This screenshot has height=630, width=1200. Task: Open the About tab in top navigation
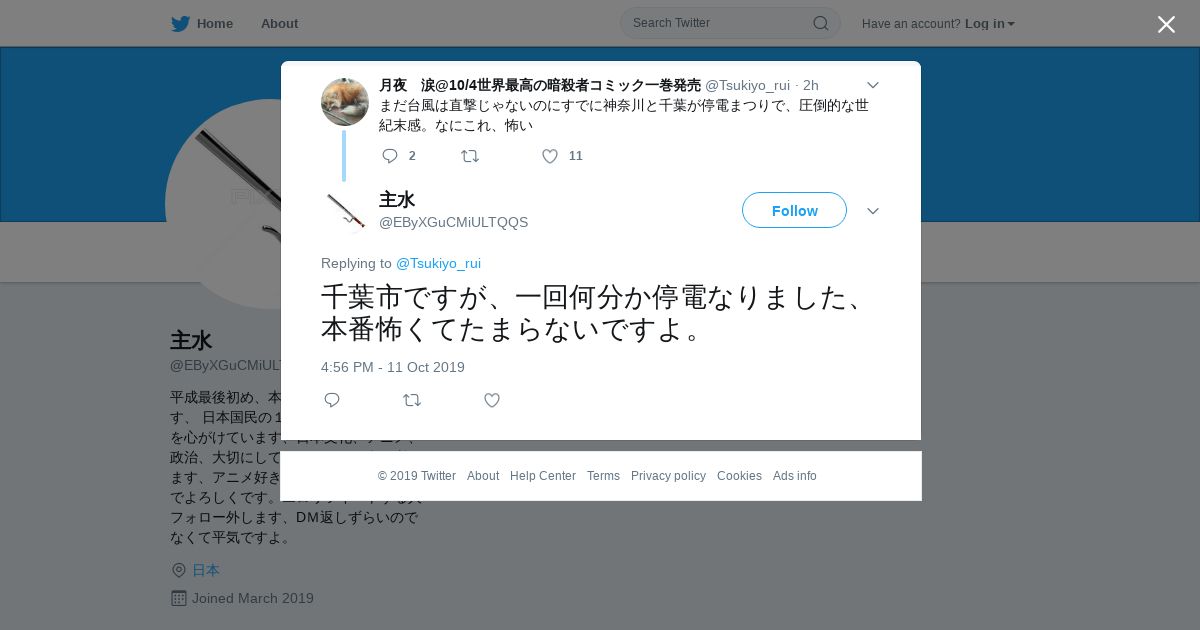tap(279, 23)
